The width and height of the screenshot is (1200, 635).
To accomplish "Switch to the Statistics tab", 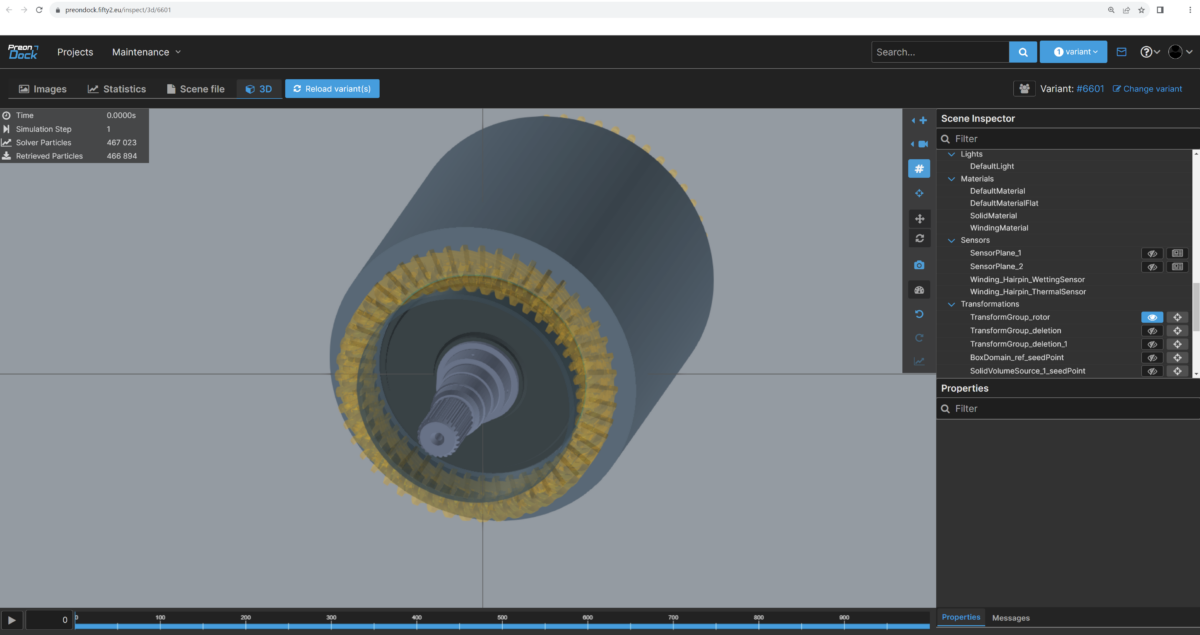I will (x=117, y=89).
